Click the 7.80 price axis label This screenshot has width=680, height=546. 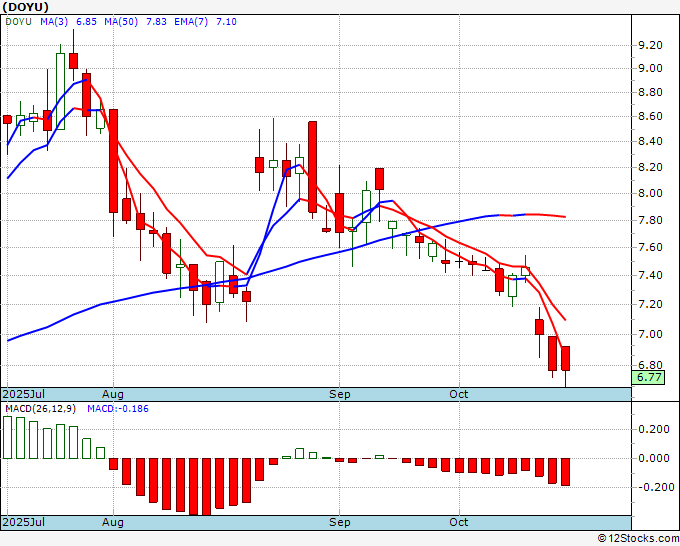(x=650, y=220)
